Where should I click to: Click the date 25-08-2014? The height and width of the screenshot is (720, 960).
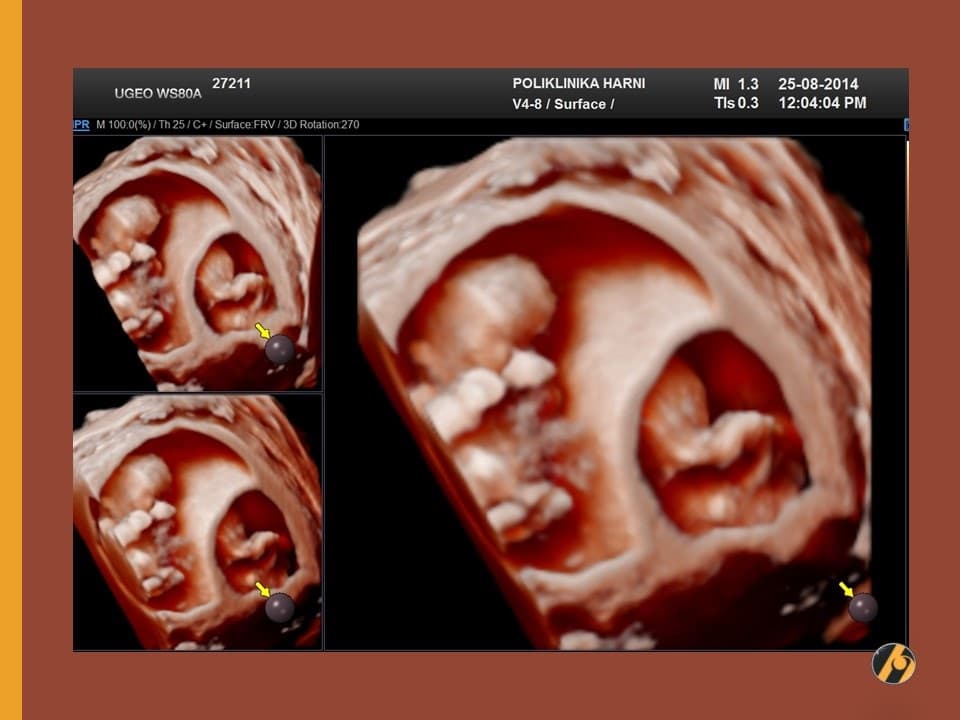point(818,84)
